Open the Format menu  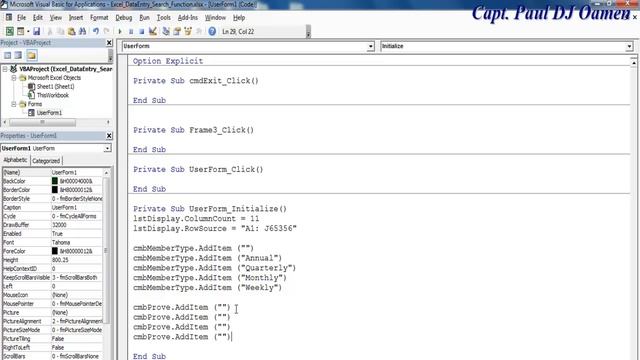point(99,18)
